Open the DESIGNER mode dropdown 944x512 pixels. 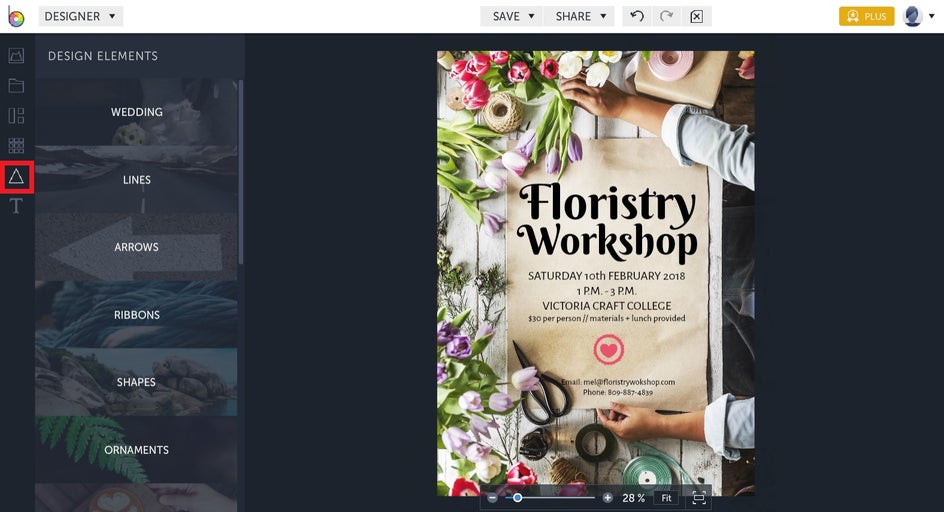81,16
